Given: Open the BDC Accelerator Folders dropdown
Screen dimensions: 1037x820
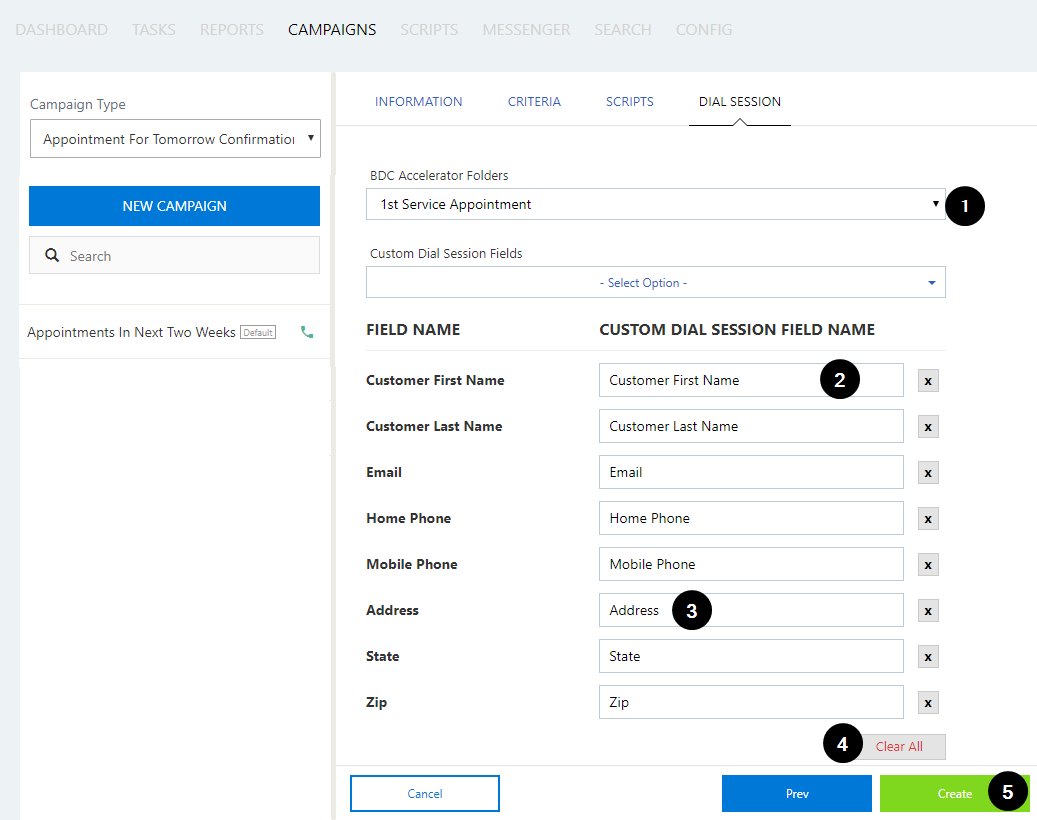Looking at the screenshot, I should [x=655, y=204].
